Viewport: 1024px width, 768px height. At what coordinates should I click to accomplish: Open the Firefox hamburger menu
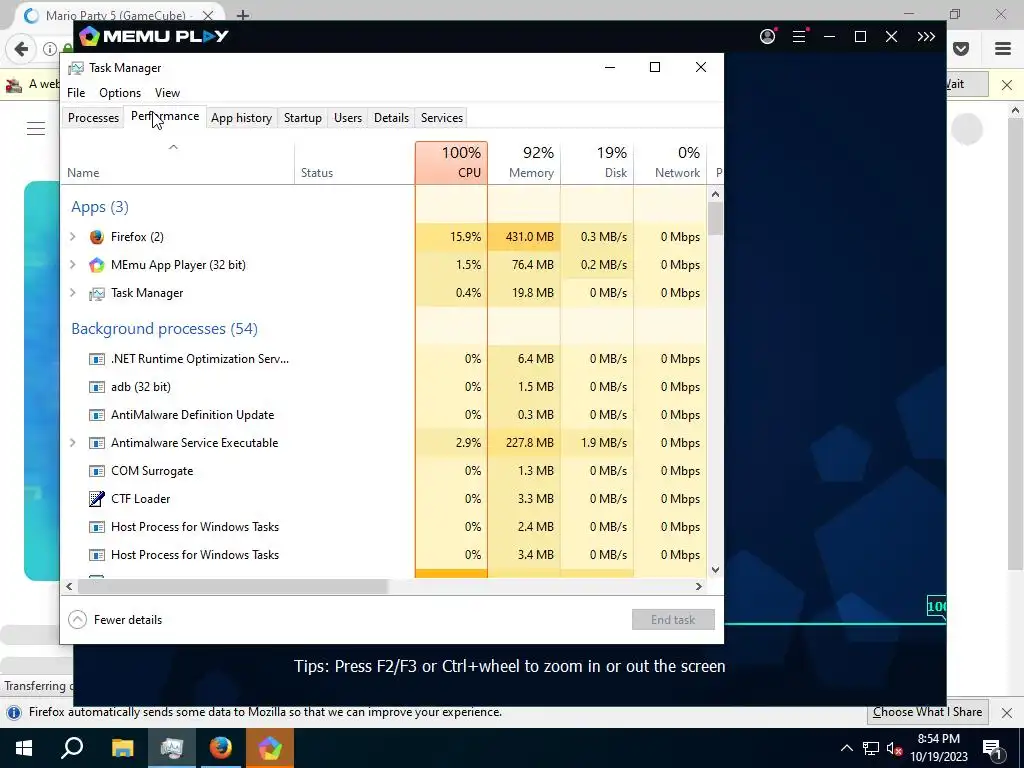click(1003, 49)
